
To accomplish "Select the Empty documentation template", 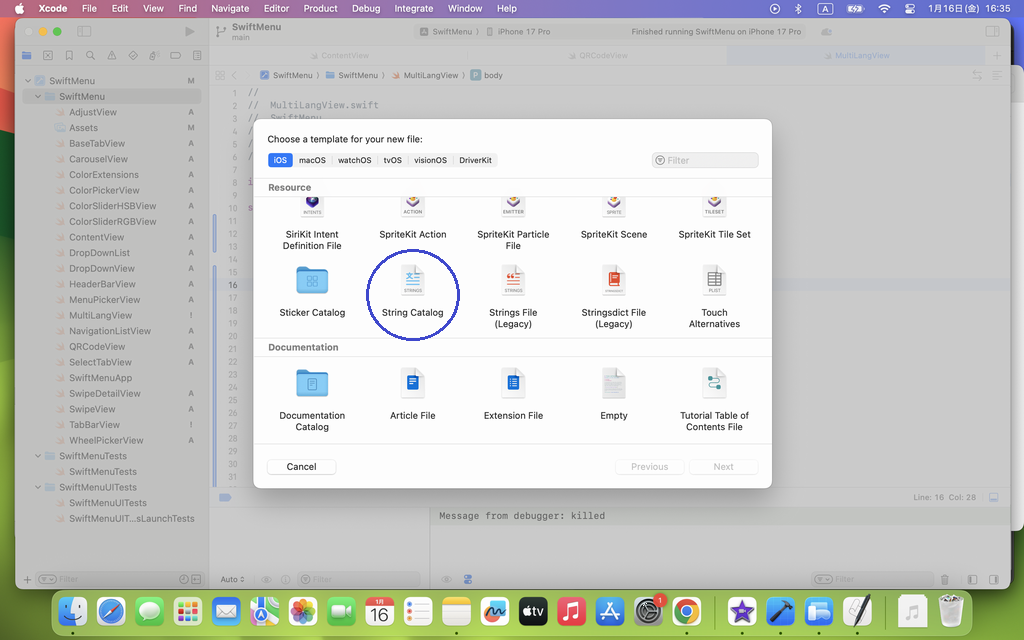I will [614, 384].
